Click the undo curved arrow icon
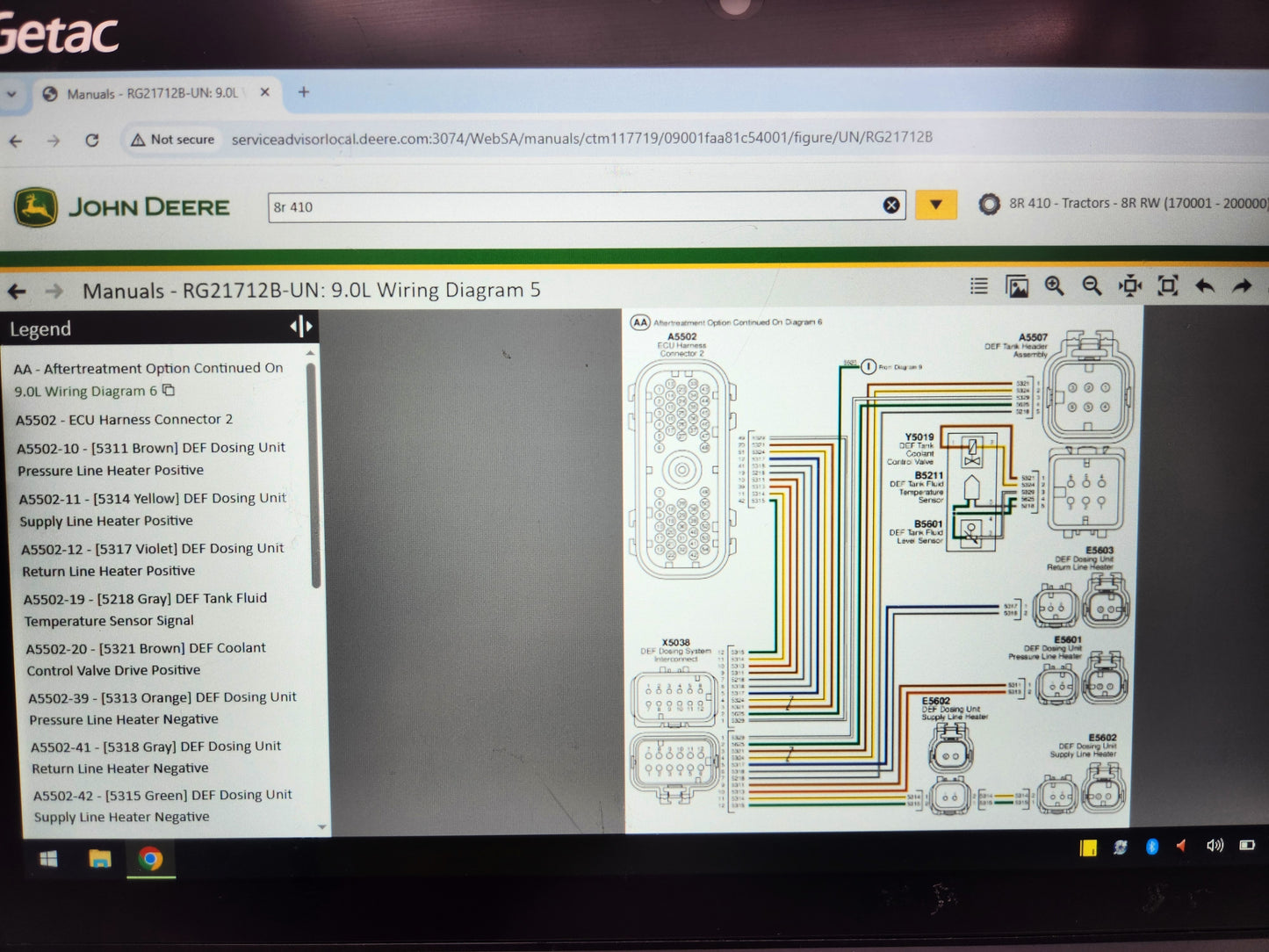 pyautogui.click(x=1205, y=286)
